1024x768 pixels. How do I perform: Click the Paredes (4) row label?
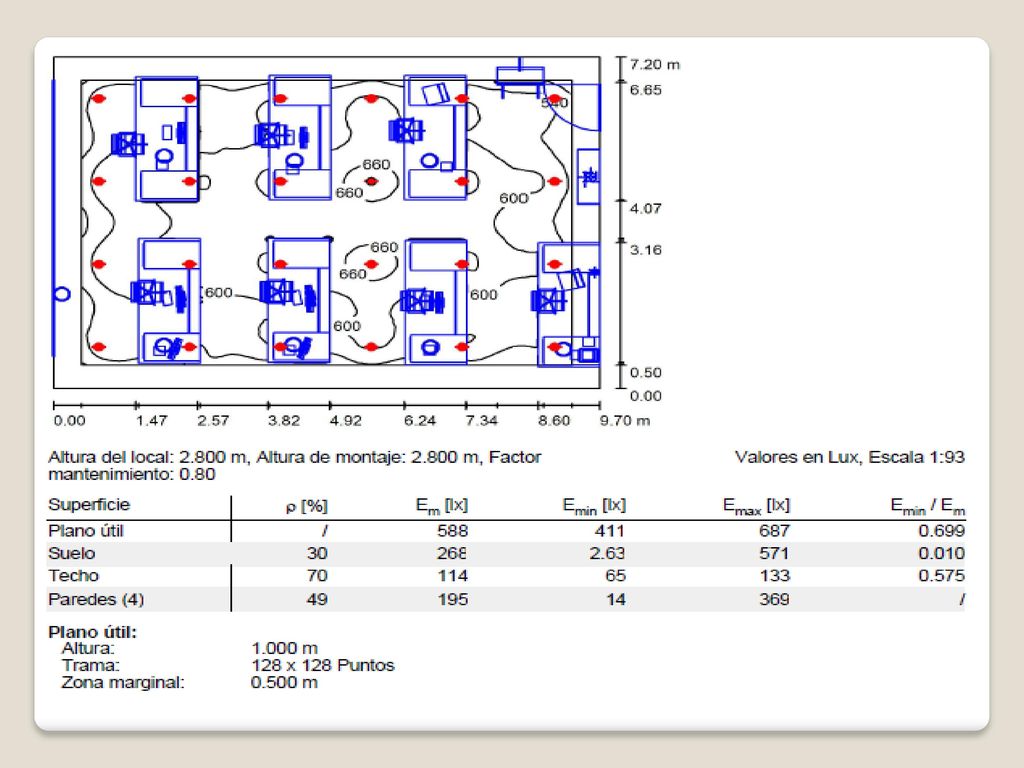tap(96, 600)
